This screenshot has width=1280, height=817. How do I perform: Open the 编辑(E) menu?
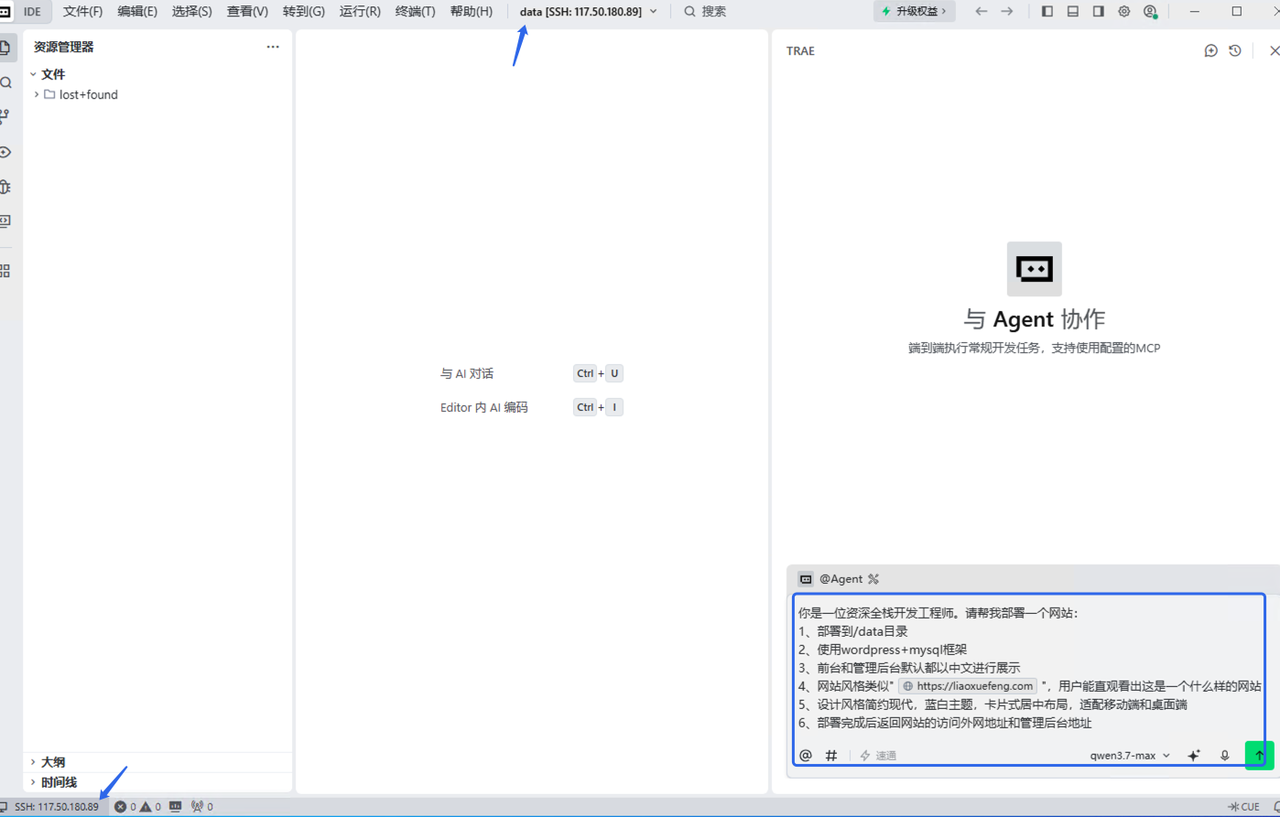137,11
